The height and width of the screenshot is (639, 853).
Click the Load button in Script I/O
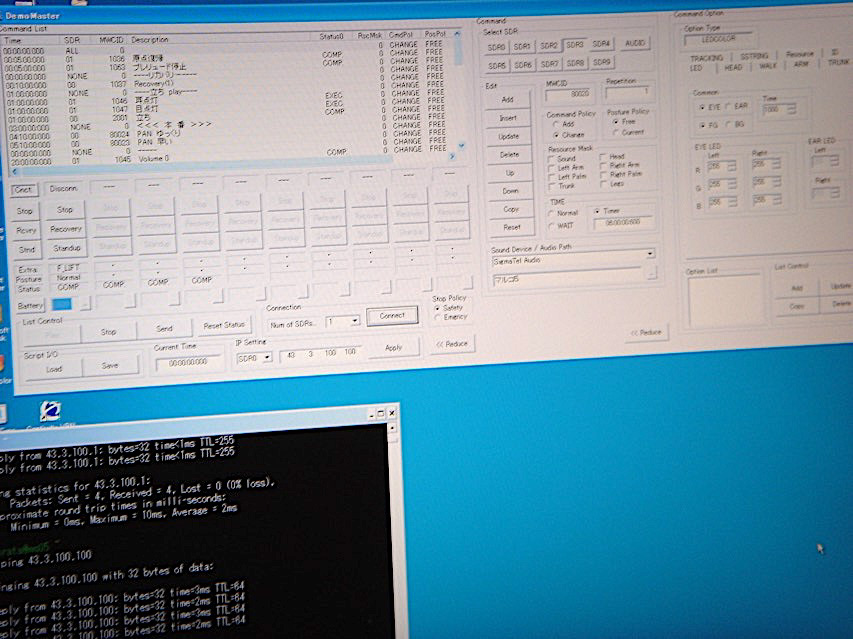tap(53, 369)
